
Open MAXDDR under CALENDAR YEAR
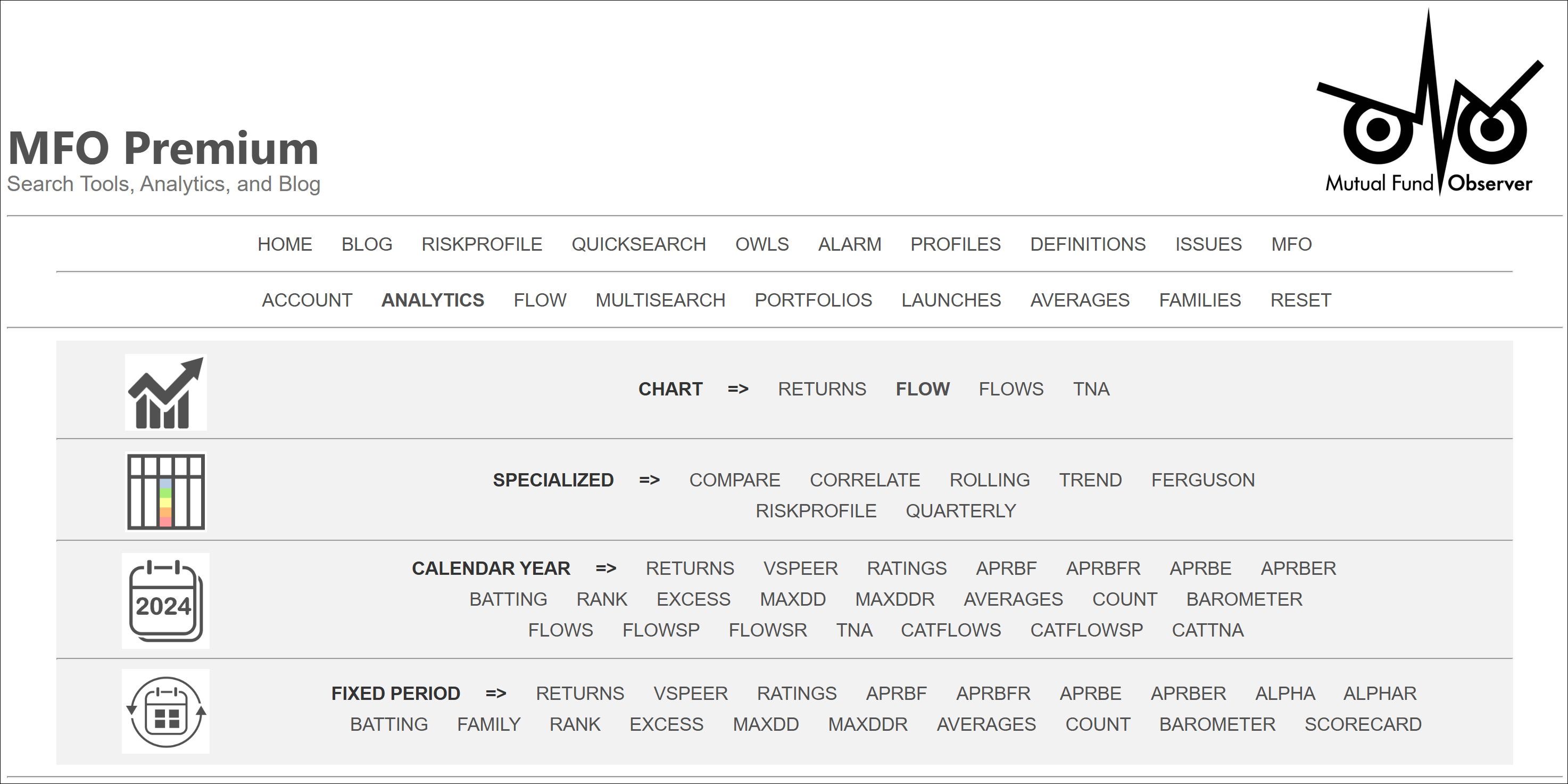tap(895, 599)
